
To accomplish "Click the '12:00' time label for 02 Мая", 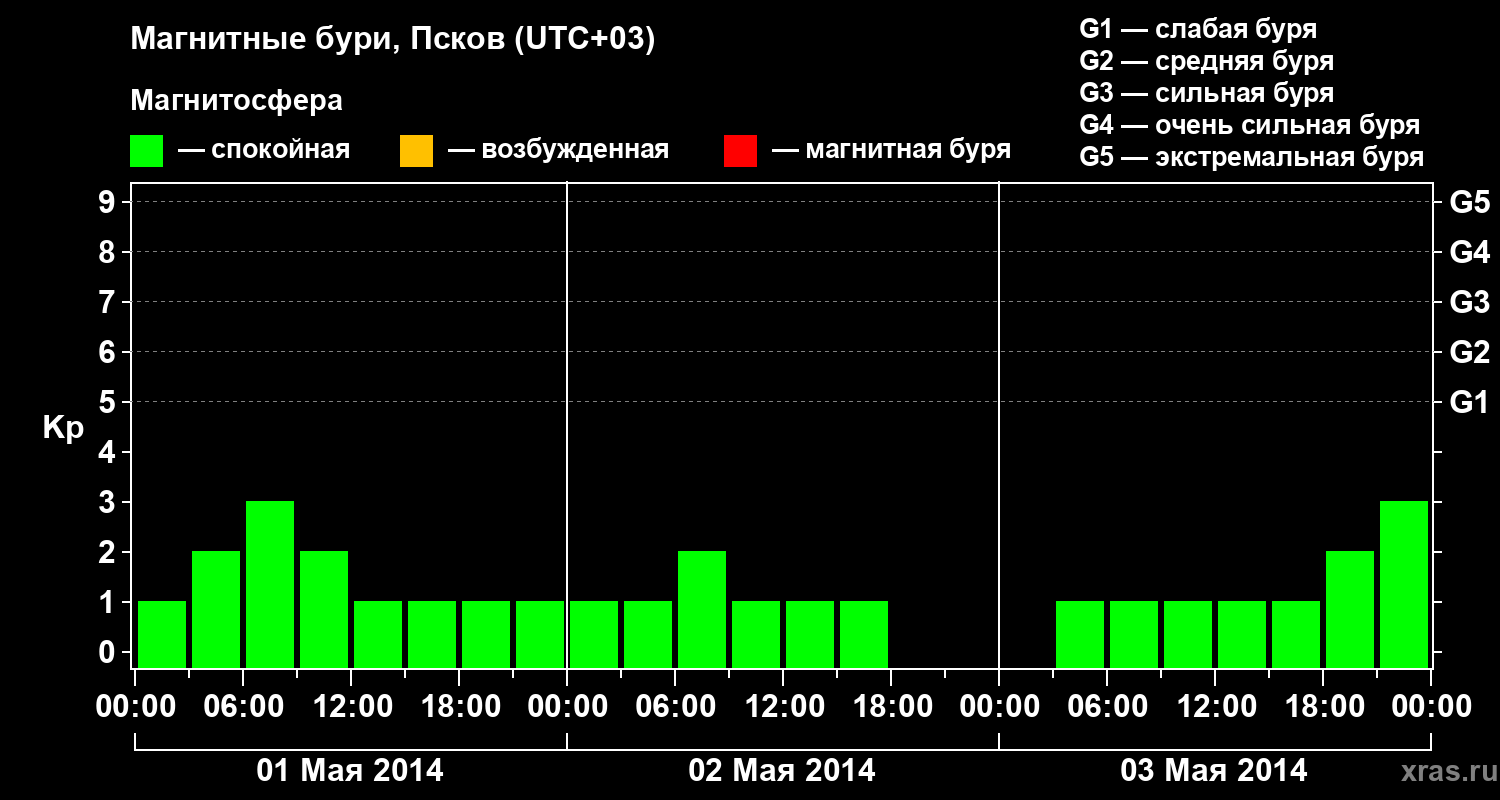I will [783, 707].
